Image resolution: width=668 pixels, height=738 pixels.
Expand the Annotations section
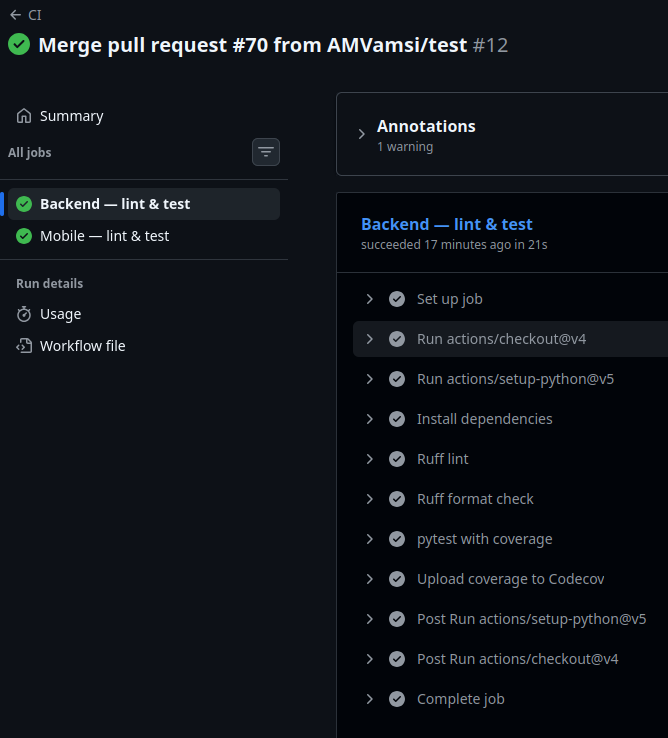pos(362,134)
